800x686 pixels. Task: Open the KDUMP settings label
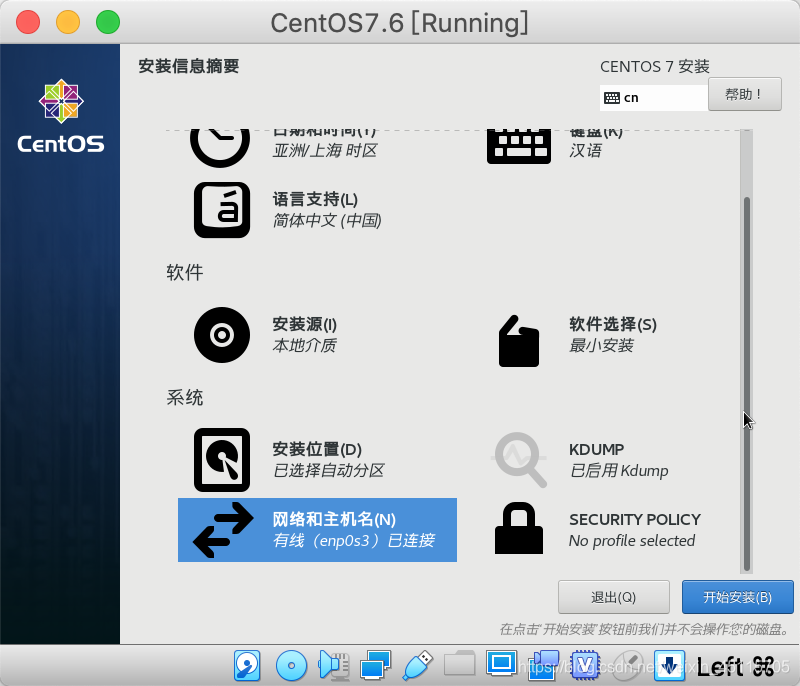(596, 449)
